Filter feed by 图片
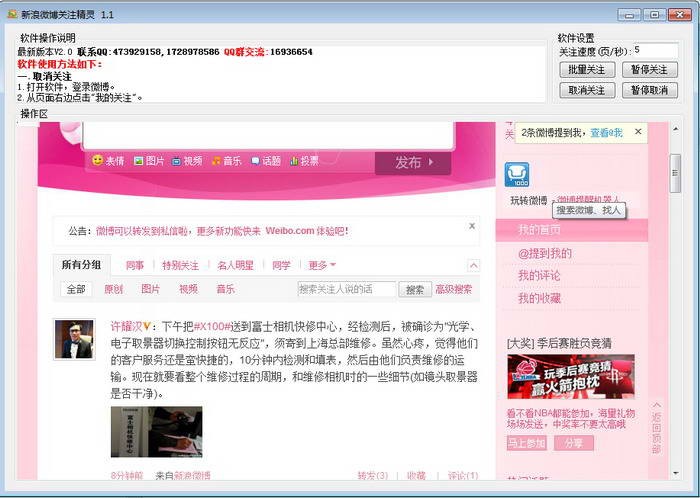Screen dimensions: 700x498 (x=150, y=289)
